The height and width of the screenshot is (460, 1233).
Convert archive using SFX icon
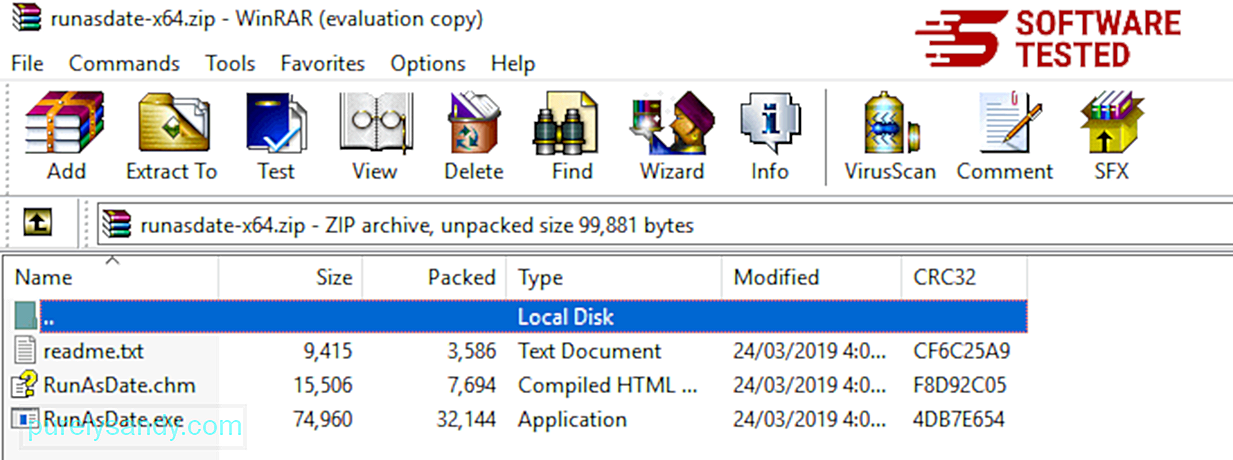(1111, 137)
